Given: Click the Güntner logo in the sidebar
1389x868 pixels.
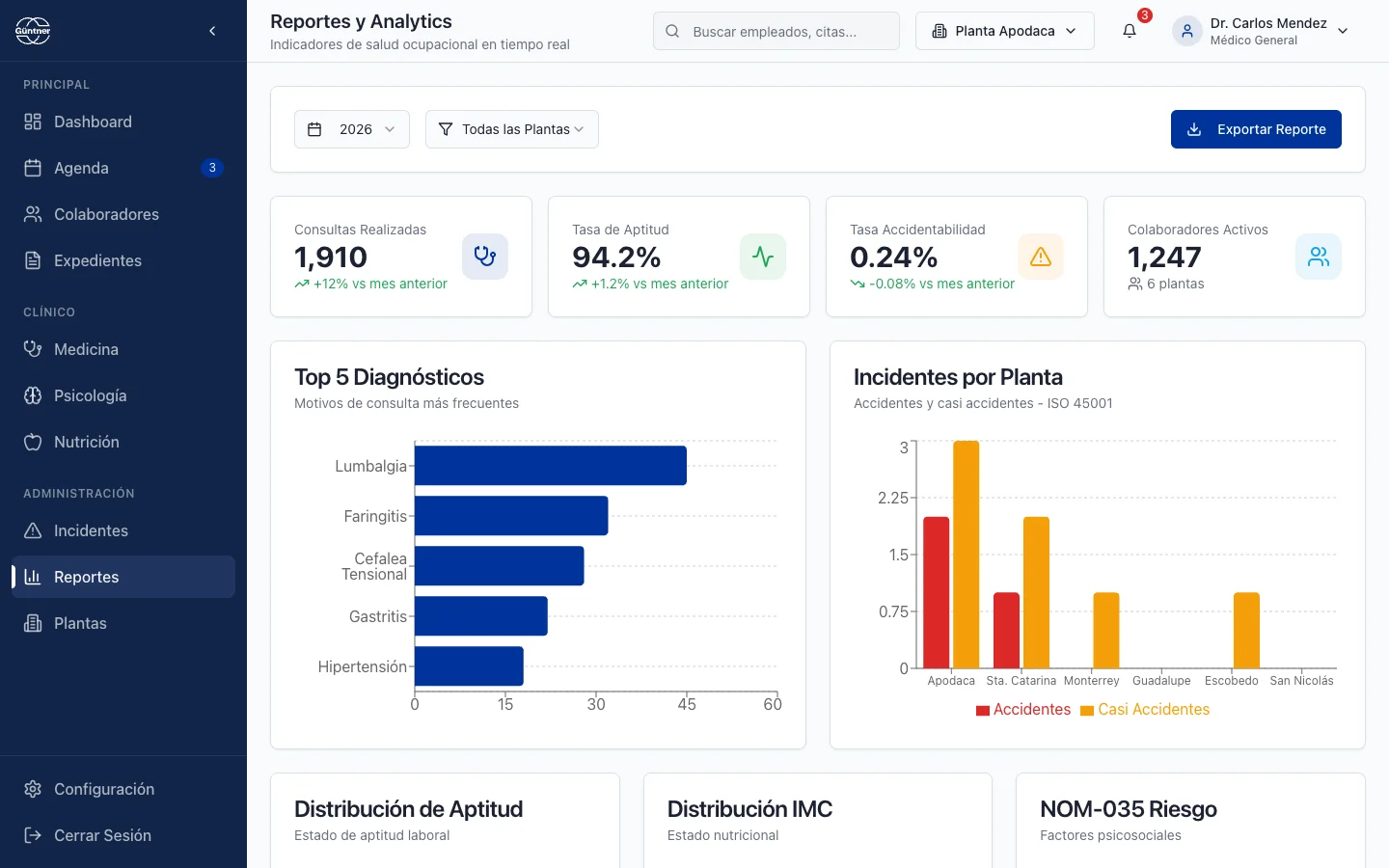Looking at the screenshot, I should [x=33, y=31].
